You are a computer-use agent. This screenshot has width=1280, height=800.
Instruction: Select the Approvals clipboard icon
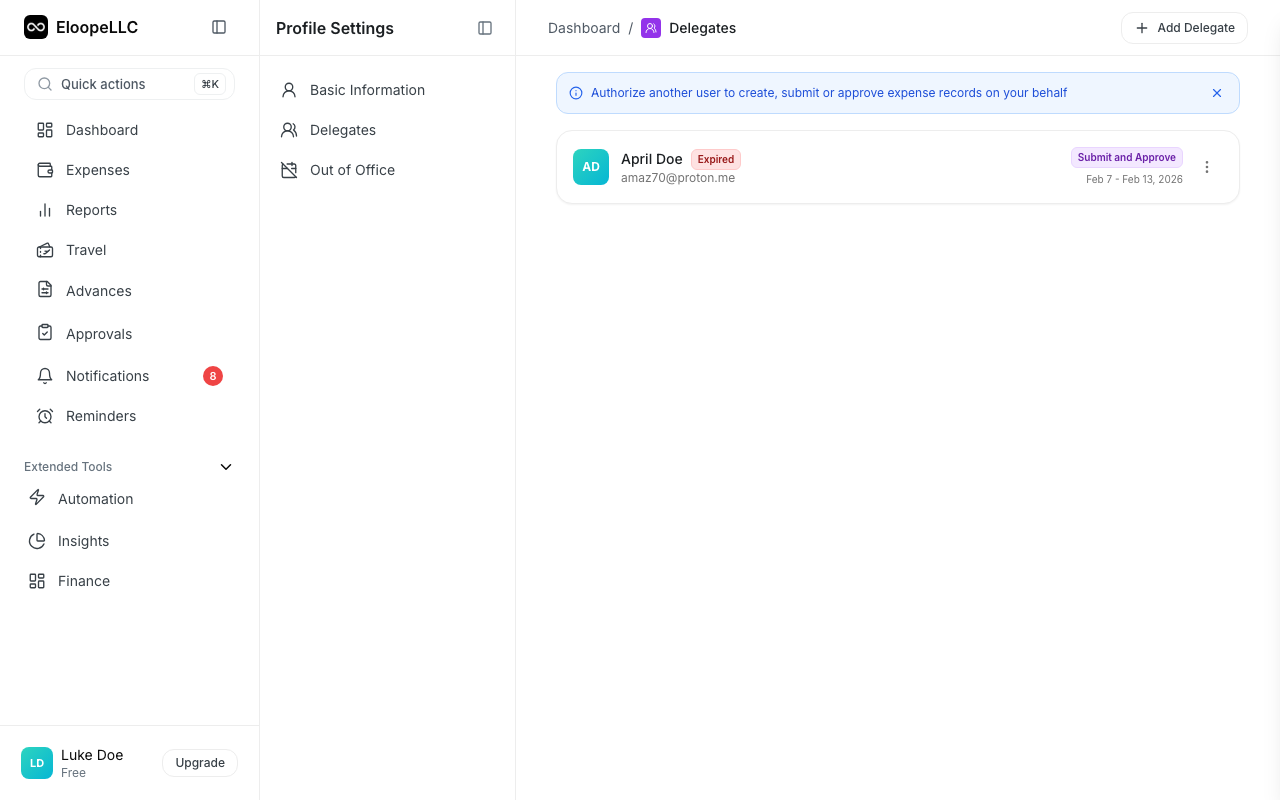[x=45, y=333]
